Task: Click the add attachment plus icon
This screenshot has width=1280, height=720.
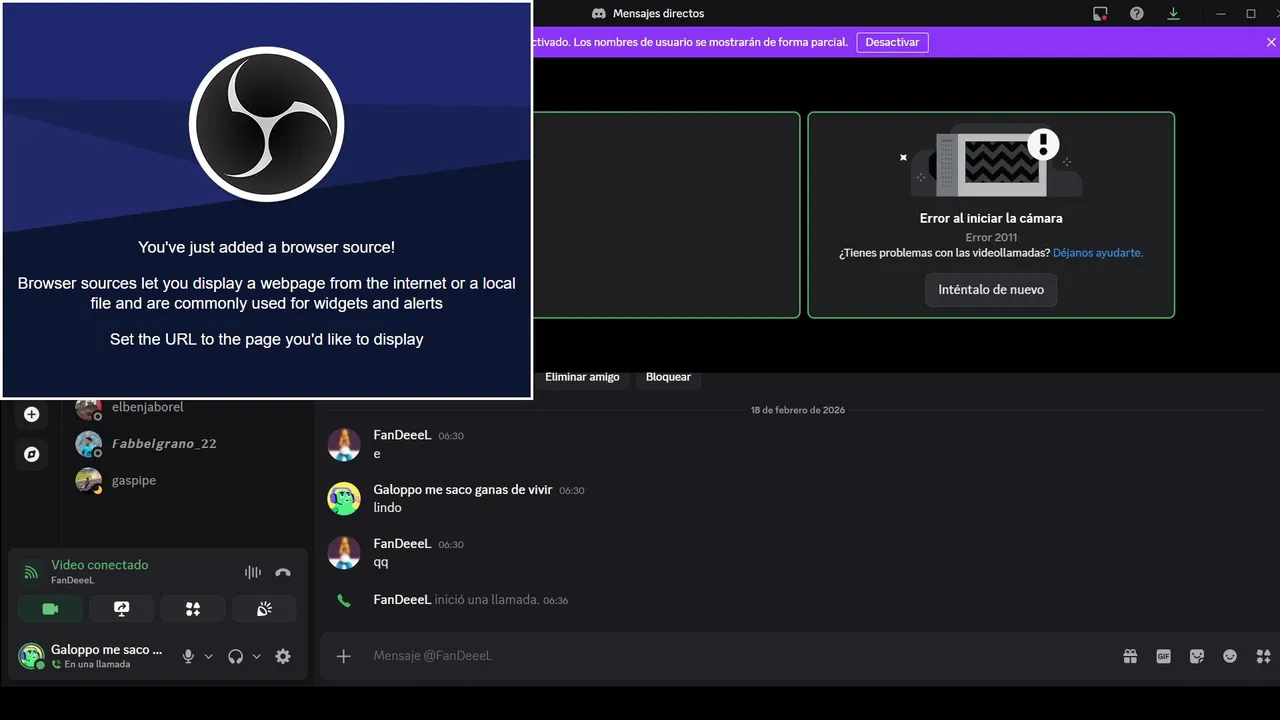Action: (343, 656)
